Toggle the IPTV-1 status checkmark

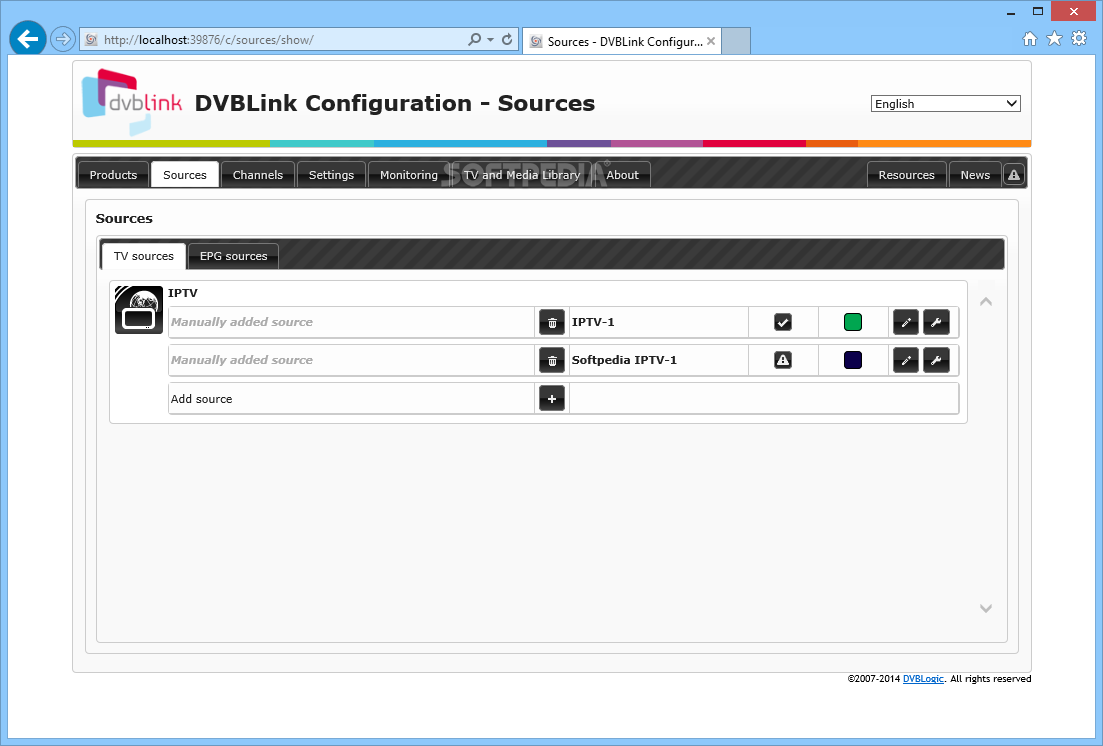click(x=783, y=322)
